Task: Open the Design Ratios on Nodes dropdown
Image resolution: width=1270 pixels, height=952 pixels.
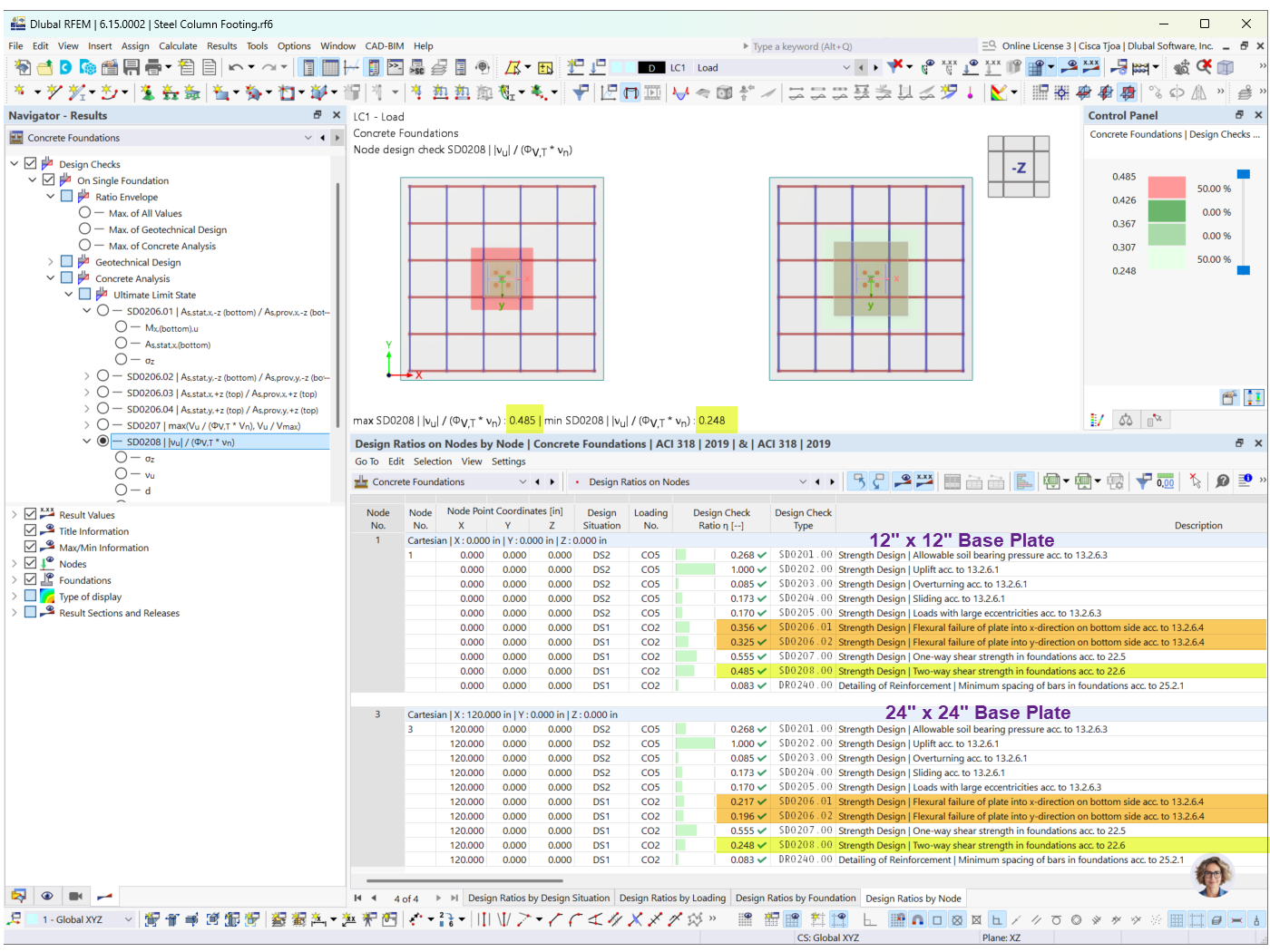Action: 803,481
